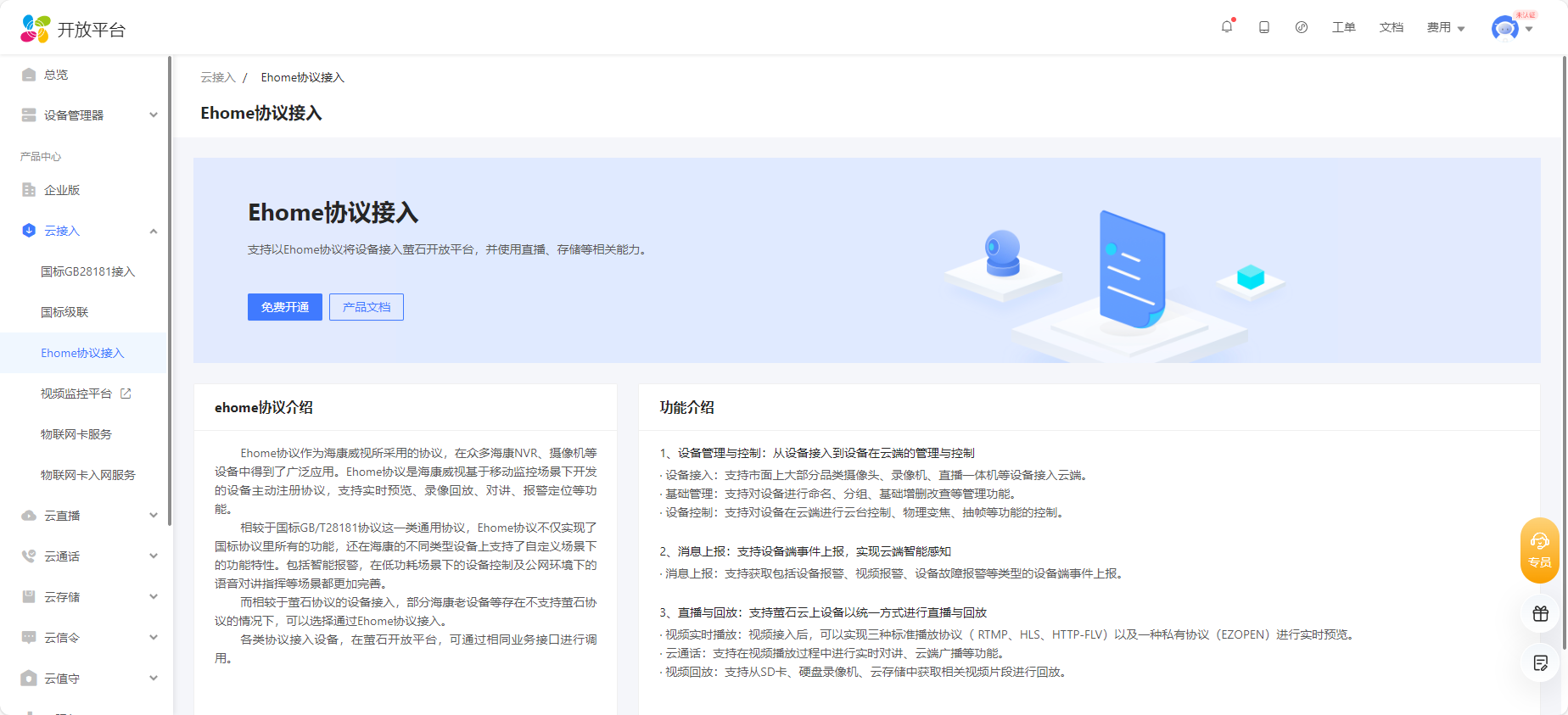Open the 专员 customer service widget
This screenshot has height=715, width=1568.
1539,550
